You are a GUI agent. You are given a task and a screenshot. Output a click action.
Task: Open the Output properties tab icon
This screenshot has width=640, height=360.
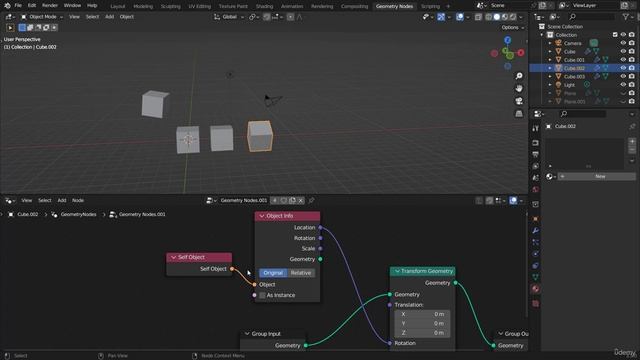[x=536, y=154]
